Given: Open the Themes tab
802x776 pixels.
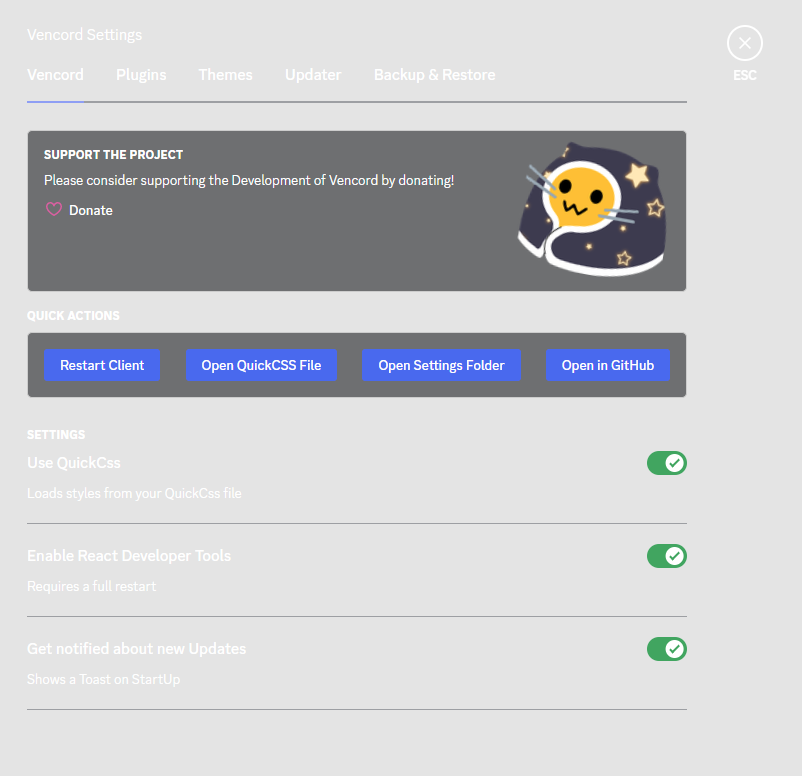Looking at the screenshot, I should [x=226, y=75].
